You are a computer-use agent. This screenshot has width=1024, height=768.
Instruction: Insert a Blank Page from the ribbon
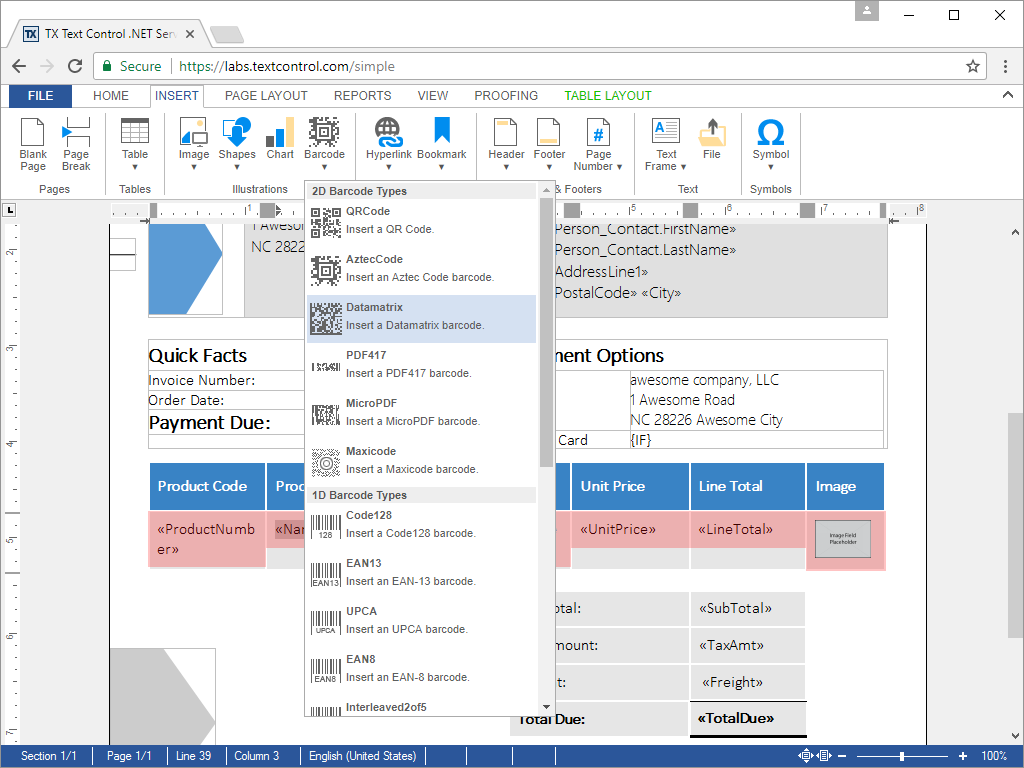pos(33,144)
